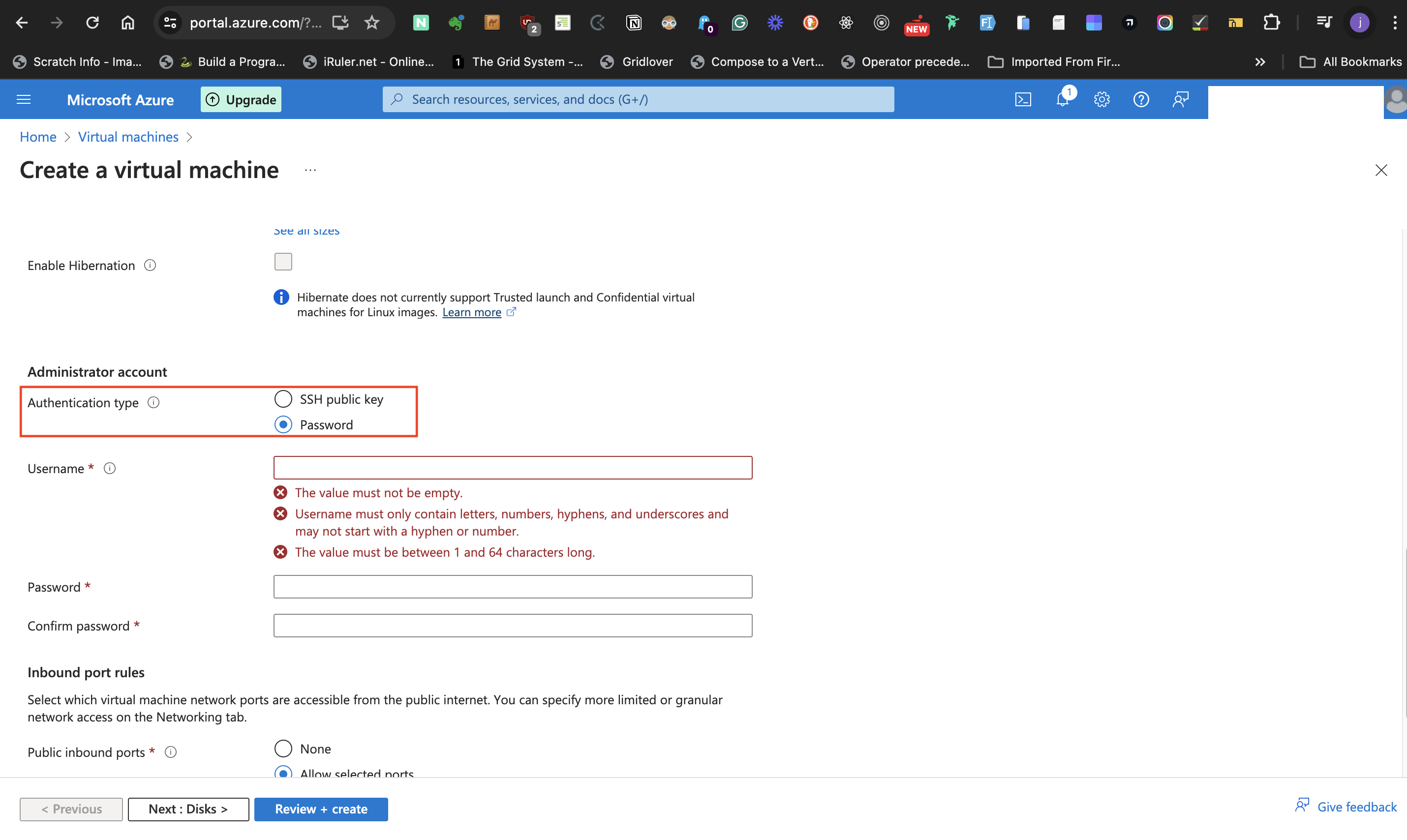Viewport: 1407px width, 840px height.
Task: Go to Virtual machines breadcrumb
Action: point(128,137)
